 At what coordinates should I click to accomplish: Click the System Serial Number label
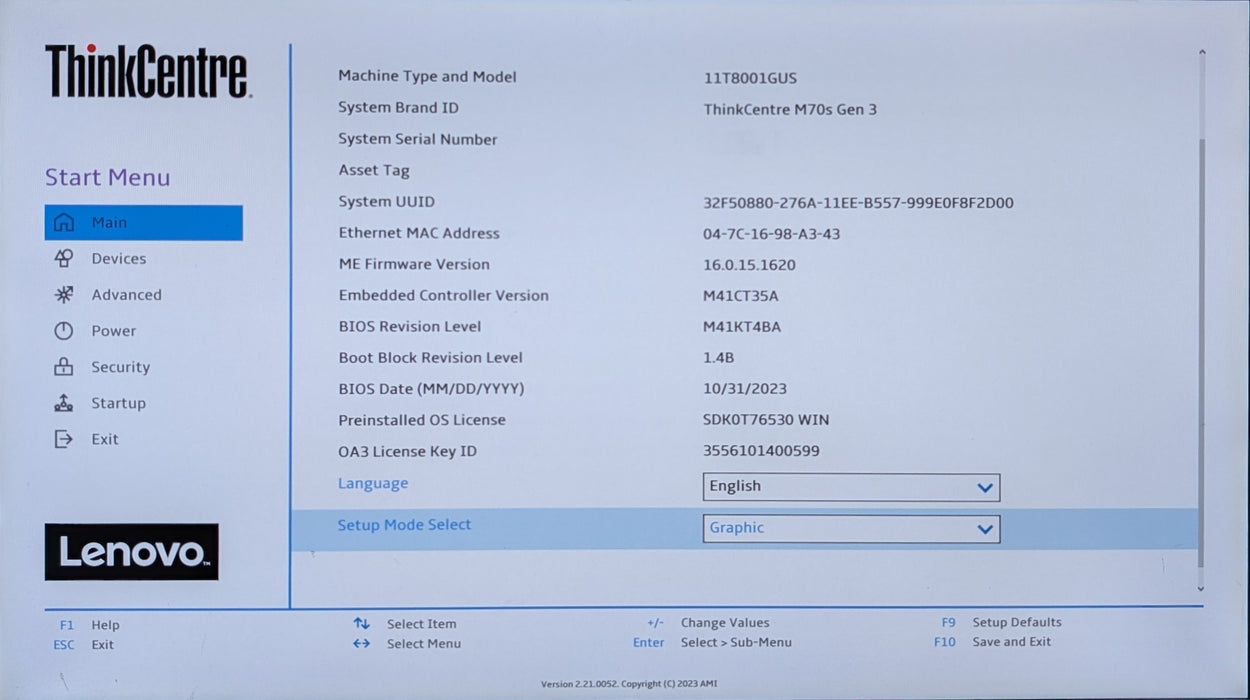pos(418,139)
